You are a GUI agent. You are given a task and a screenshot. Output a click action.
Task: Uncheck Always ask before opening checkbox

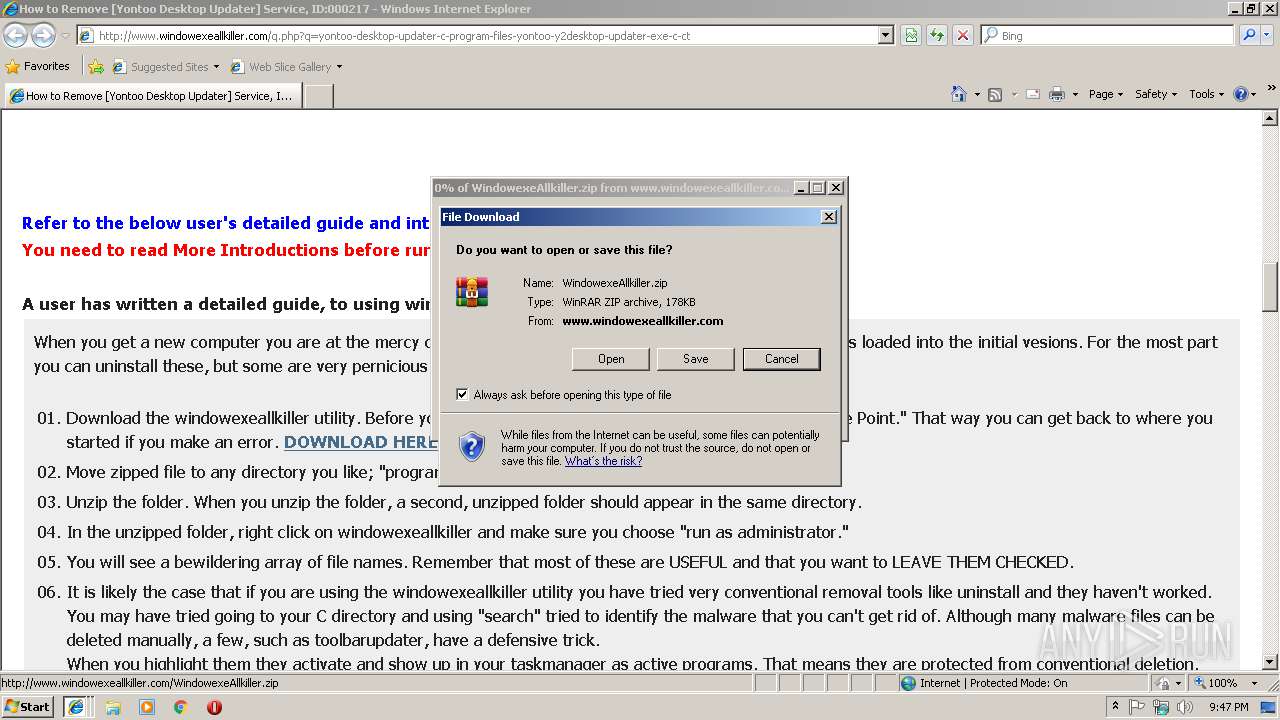462,394
